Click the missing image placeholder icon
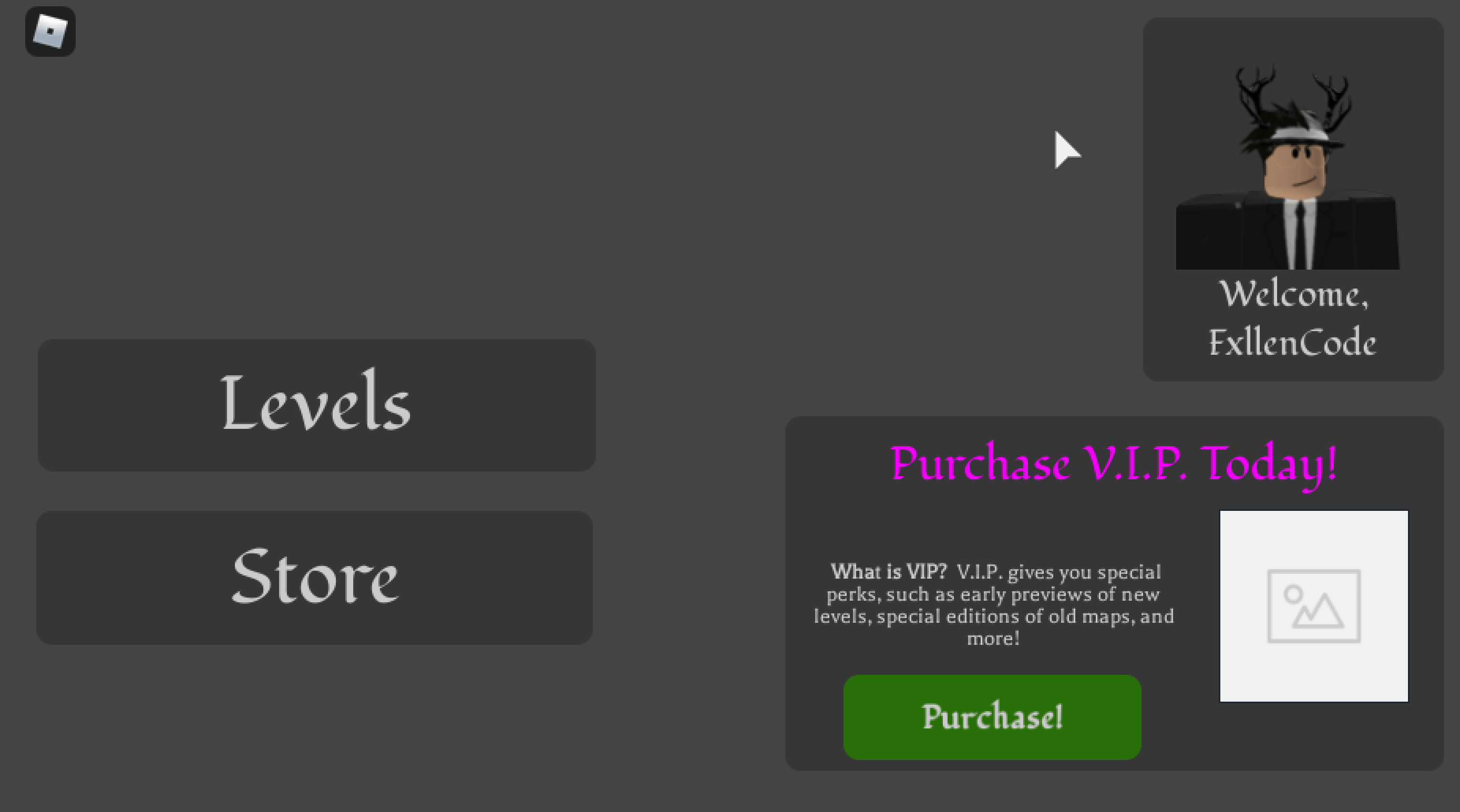Screen dimensions: 1460x812 click(1314, 606)
